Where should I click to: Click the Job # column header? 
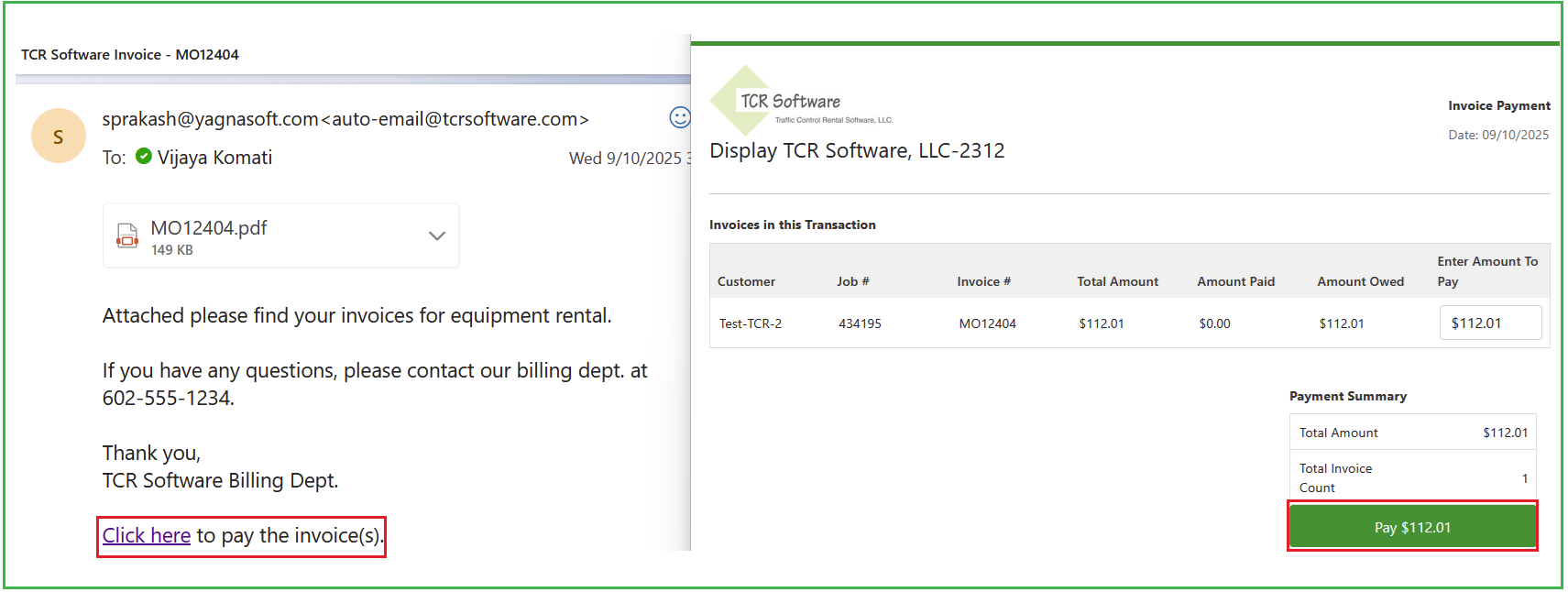coord(852,281)
